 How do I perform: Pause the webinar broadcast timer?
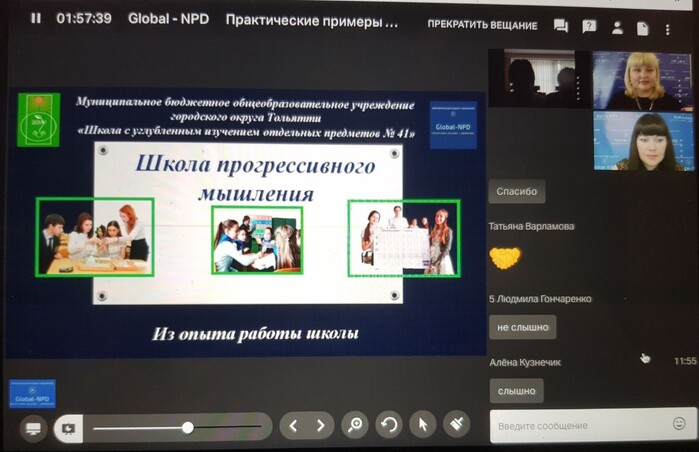(x=36, y=18)
